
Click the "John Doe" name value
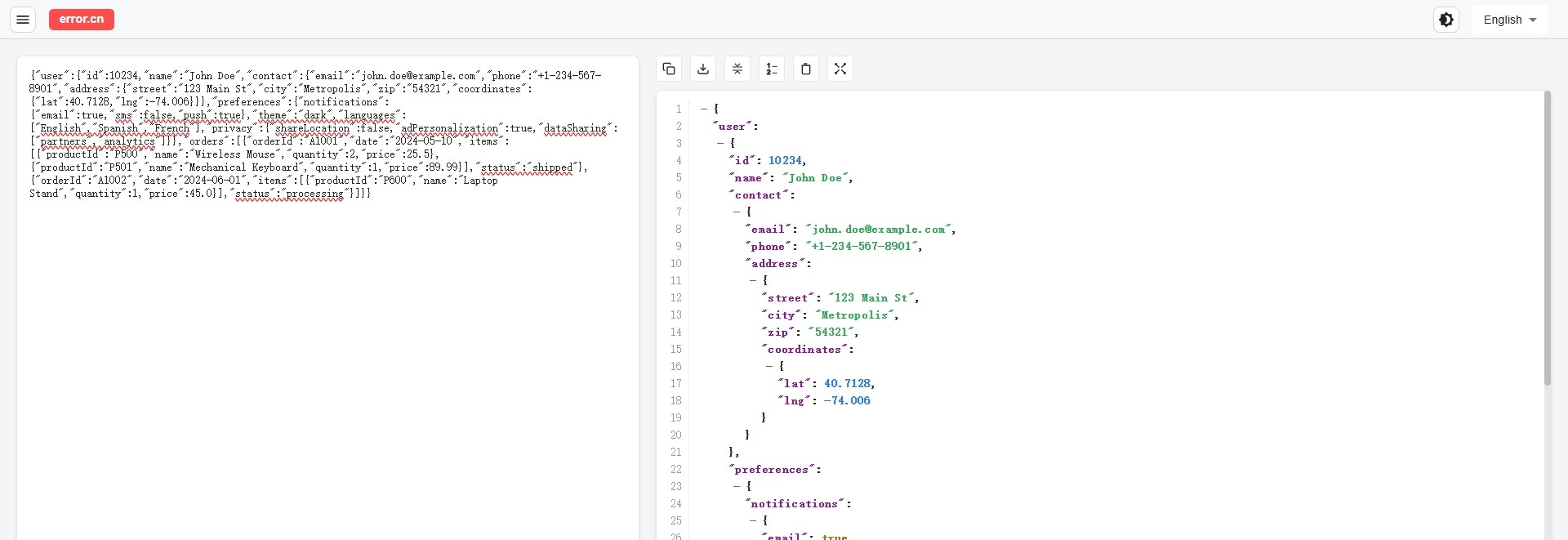(x=816, y=178)
